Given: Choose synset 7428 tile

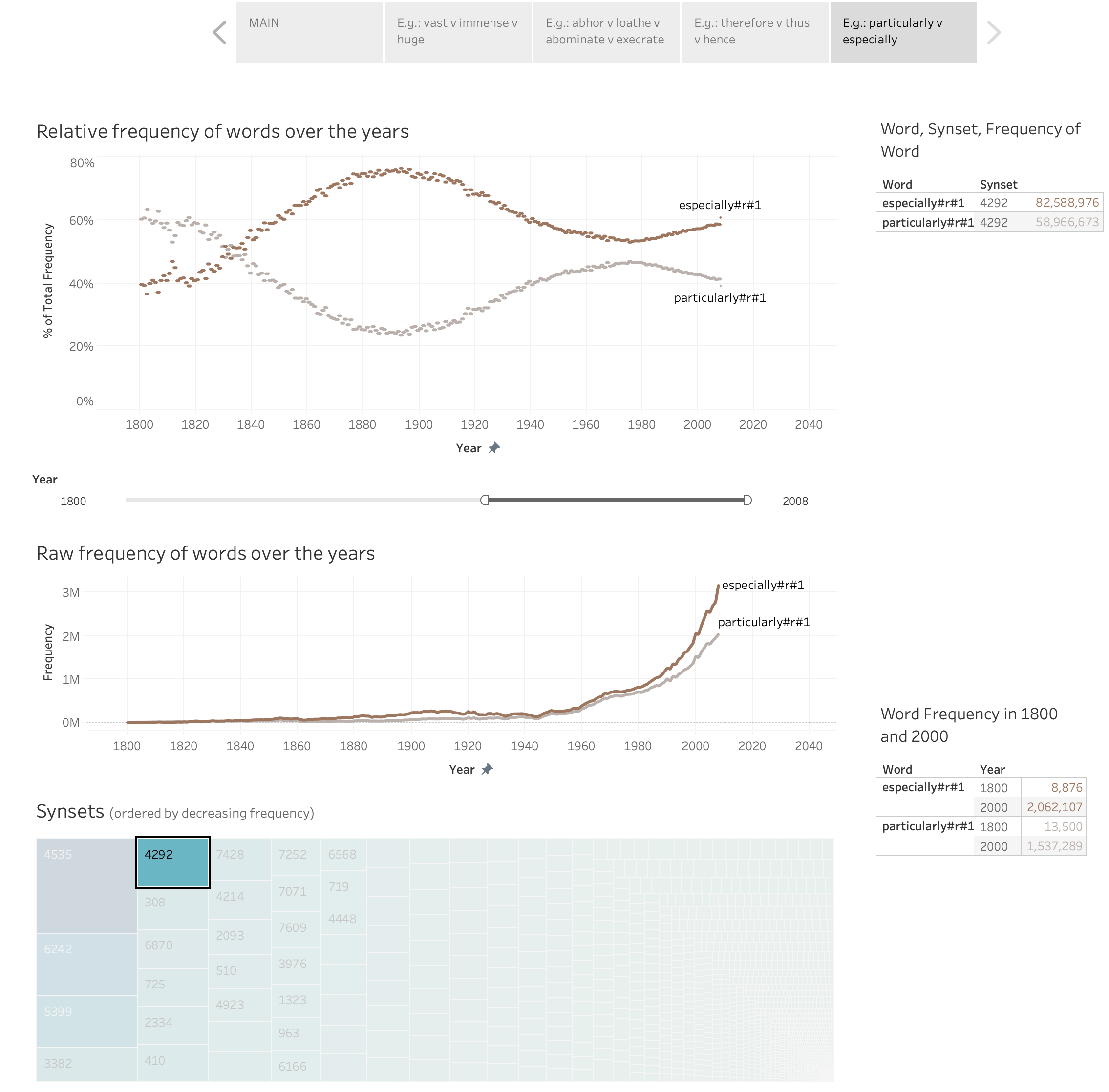Looking at the screenshot, I should (239, 859).
